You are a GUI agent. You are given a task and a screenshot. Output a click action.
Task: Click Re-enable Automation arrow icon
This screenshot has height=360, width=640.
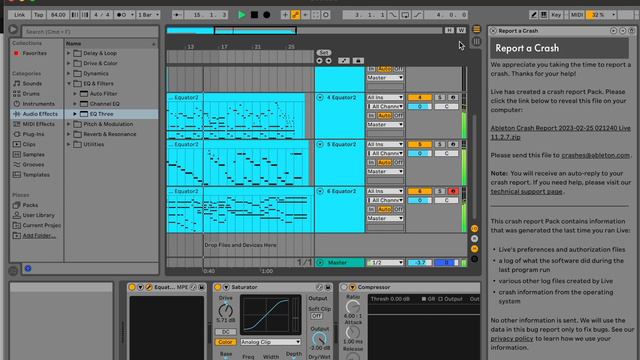[305, 15]
